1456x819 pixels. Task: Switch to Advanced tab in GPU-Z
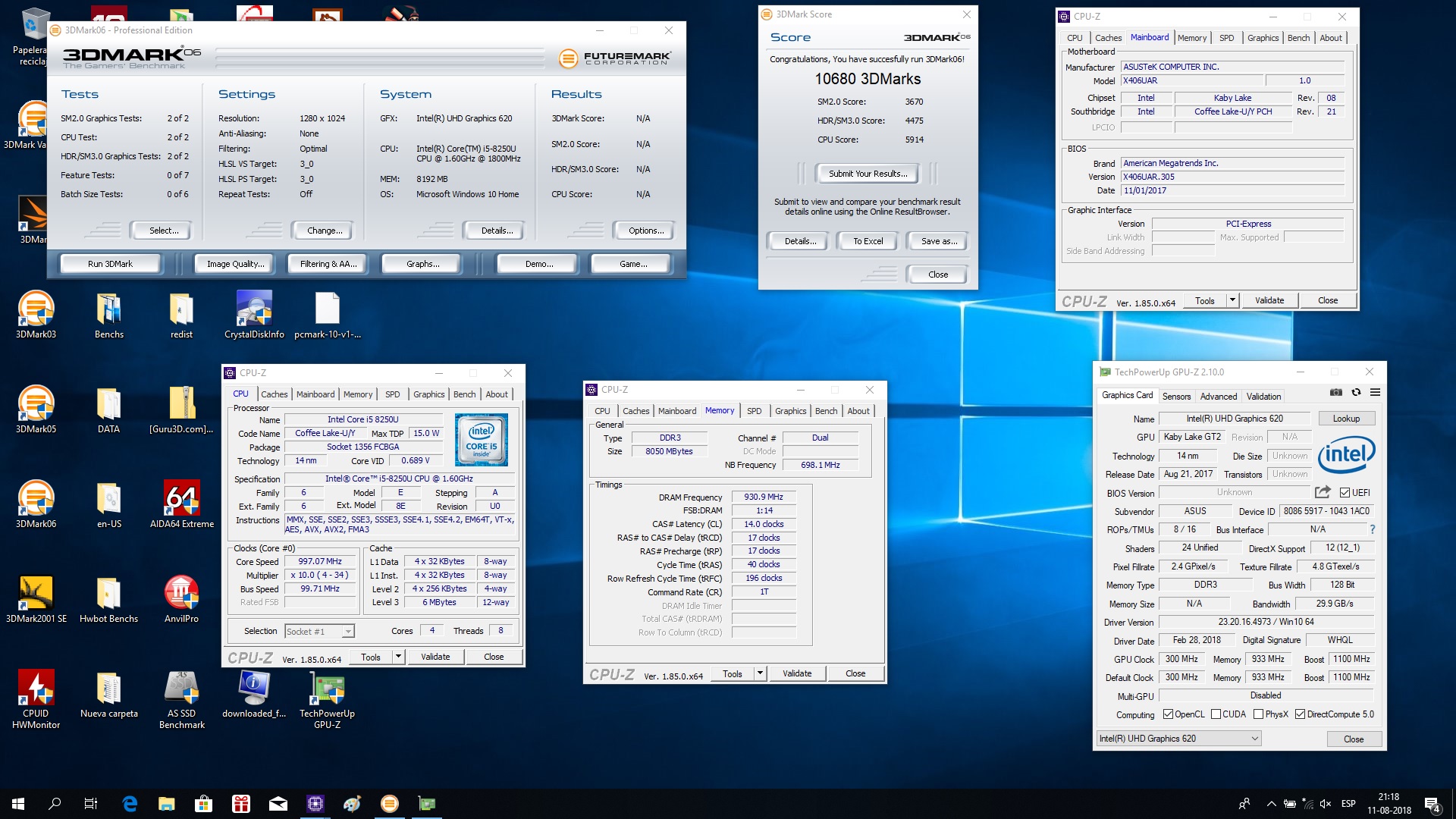(x=1219, y=397)
